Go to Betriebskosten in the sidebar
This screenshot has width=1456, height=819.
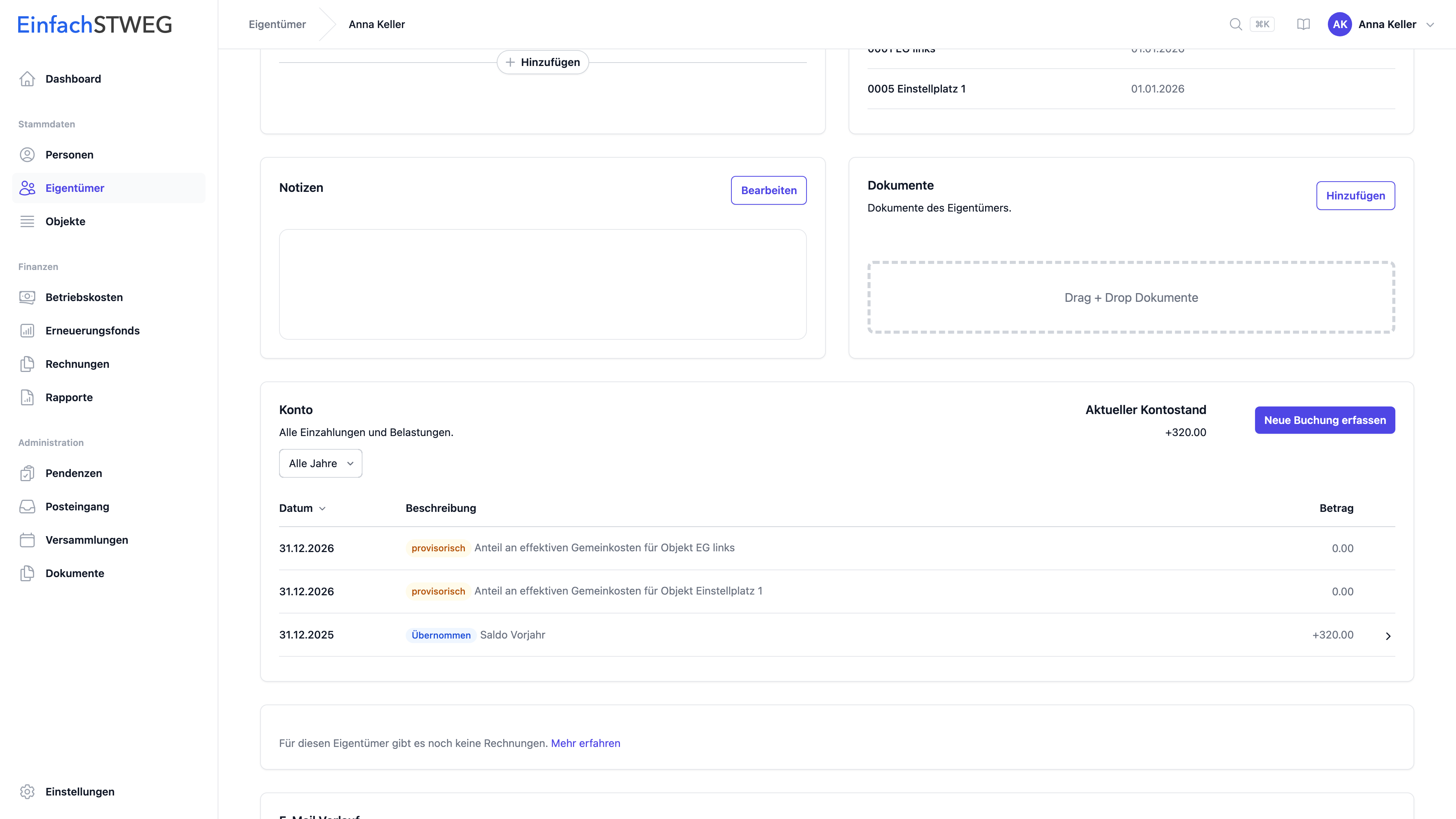coord(84,297)
